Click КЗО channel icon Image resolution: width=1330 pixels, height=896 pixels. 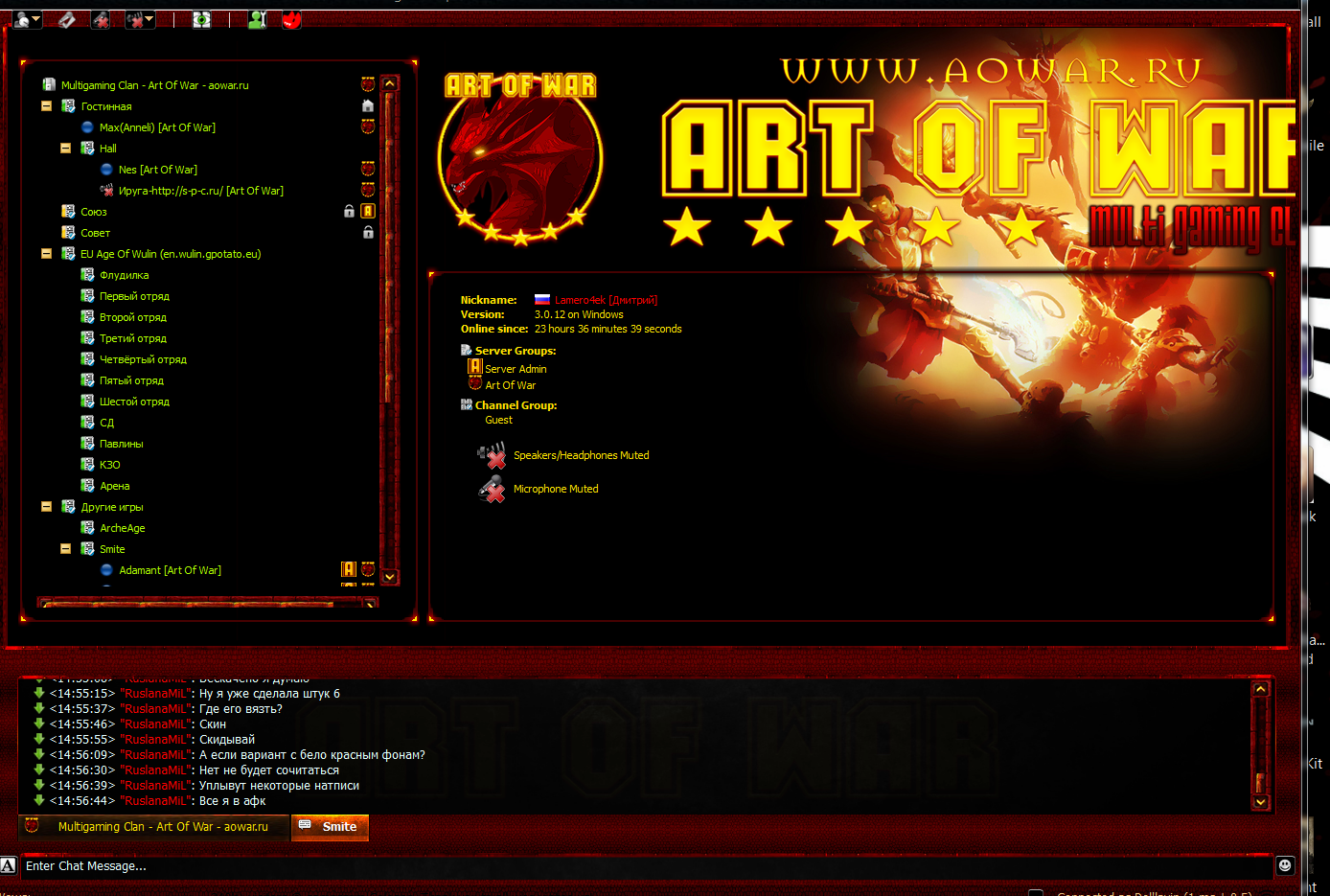pyautogui.click(x=87, y=465)
